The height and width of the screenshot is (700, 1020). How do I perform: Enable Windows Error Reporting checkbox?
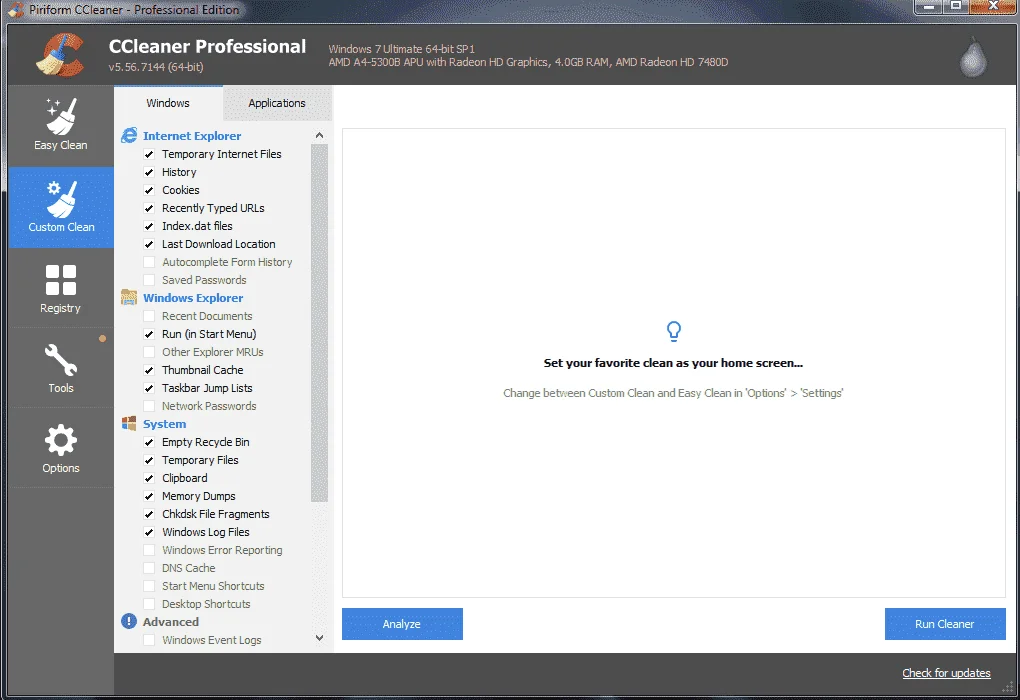(x=149, y=550)
